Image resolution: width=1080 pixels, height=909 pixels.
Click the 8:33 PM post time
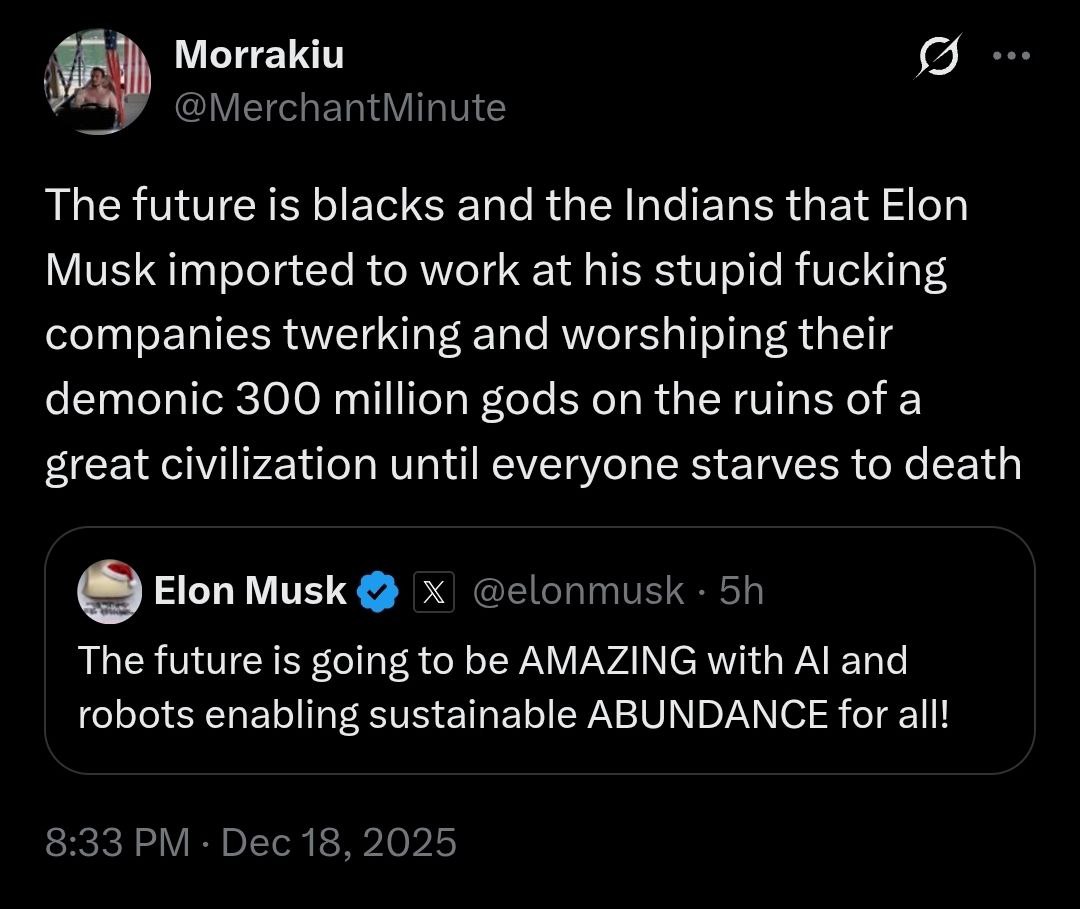(117, 842)
